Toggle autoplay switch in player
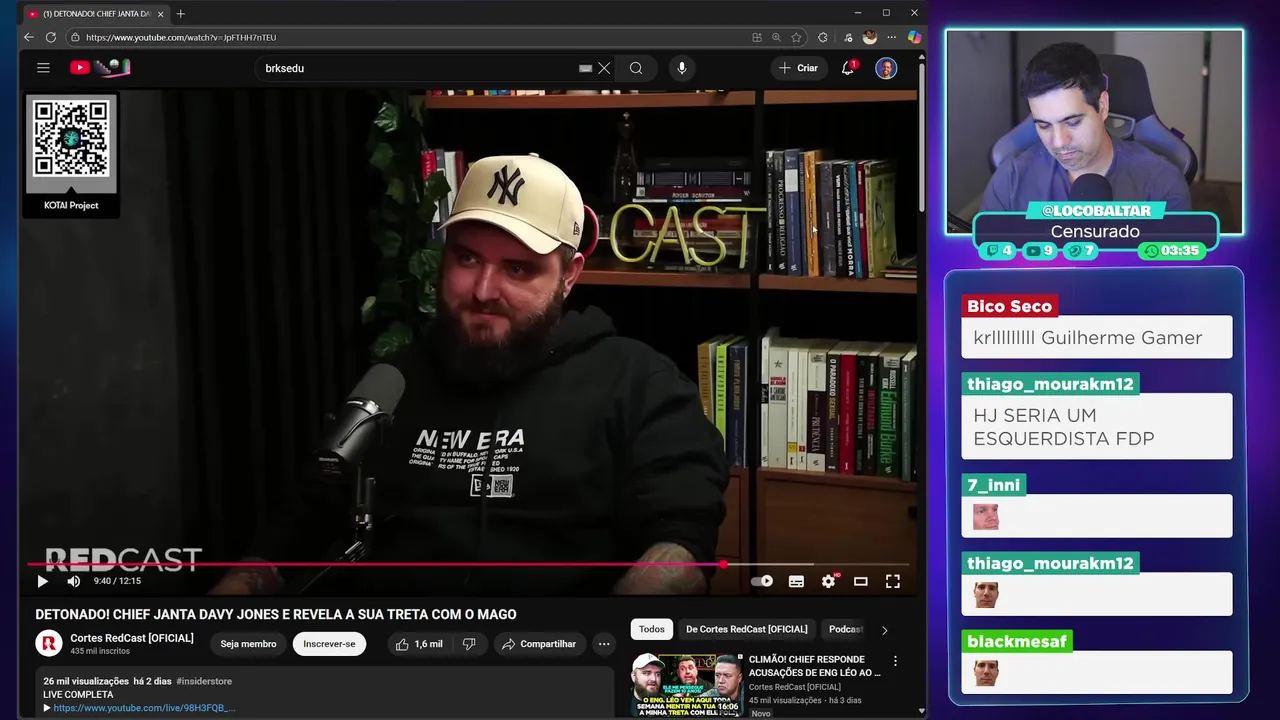The width and height of the screenshot is (1280, 720). coord(762,581)
